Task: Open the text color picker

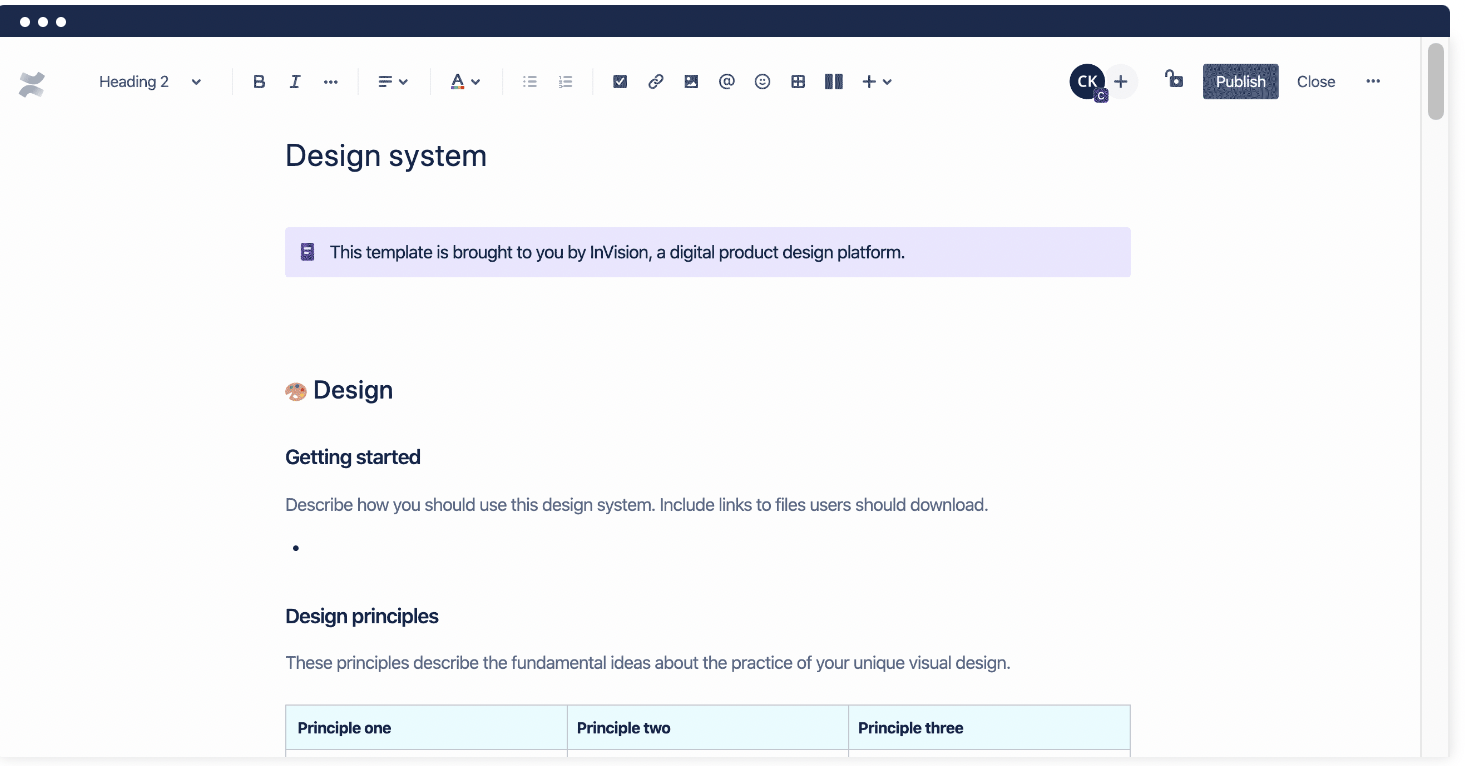Action: click(465, 81)
